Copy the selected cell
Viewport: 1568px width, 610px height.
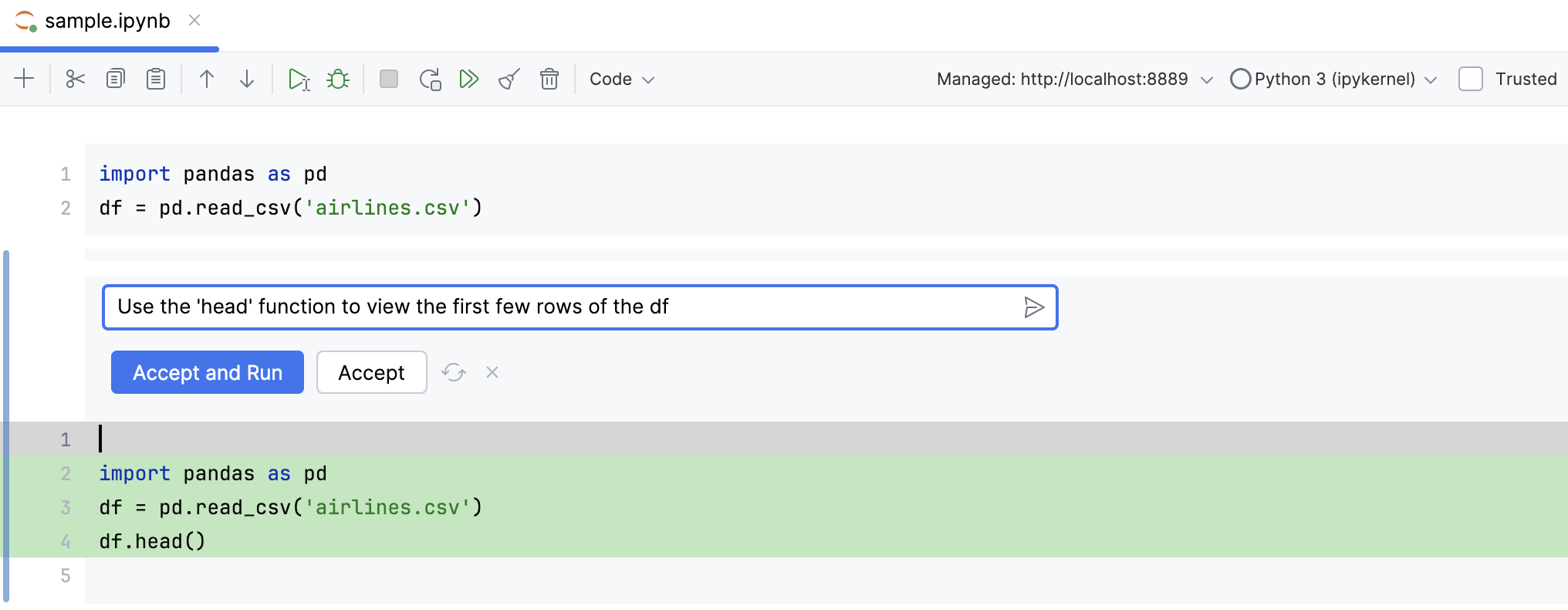[x=115, y=78]
